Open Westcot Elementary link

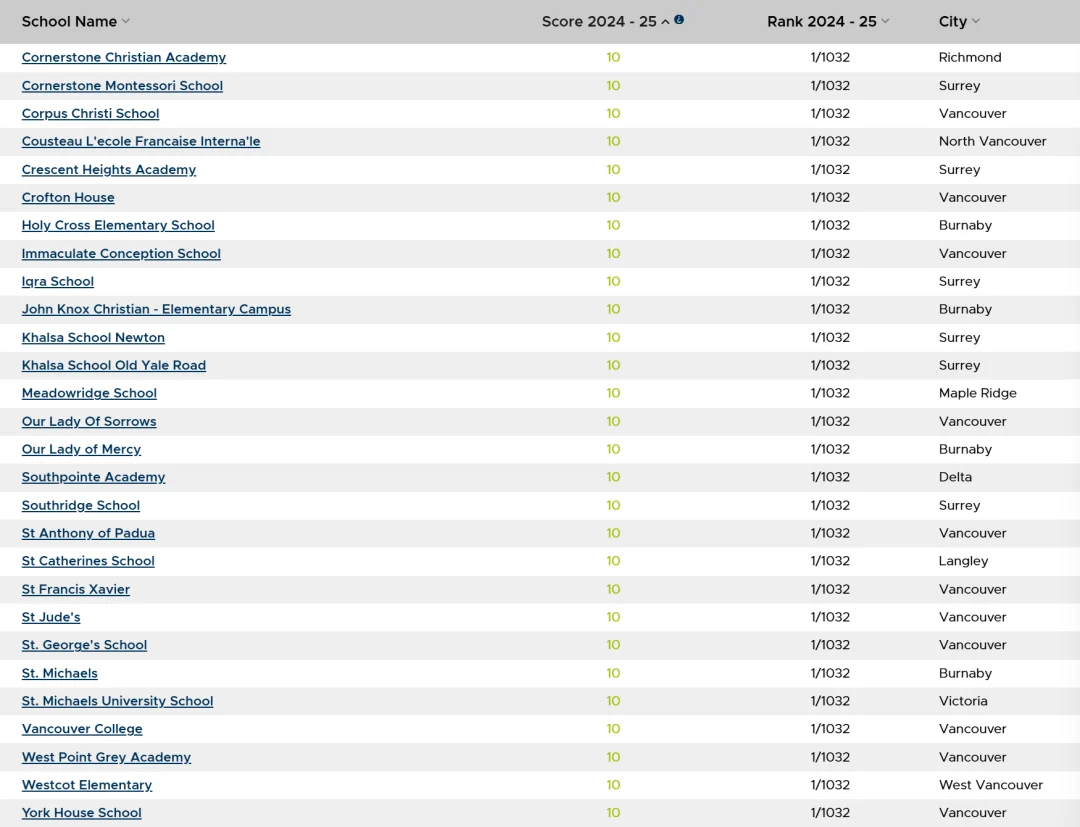pyautogui.click(x=87, y=784)
